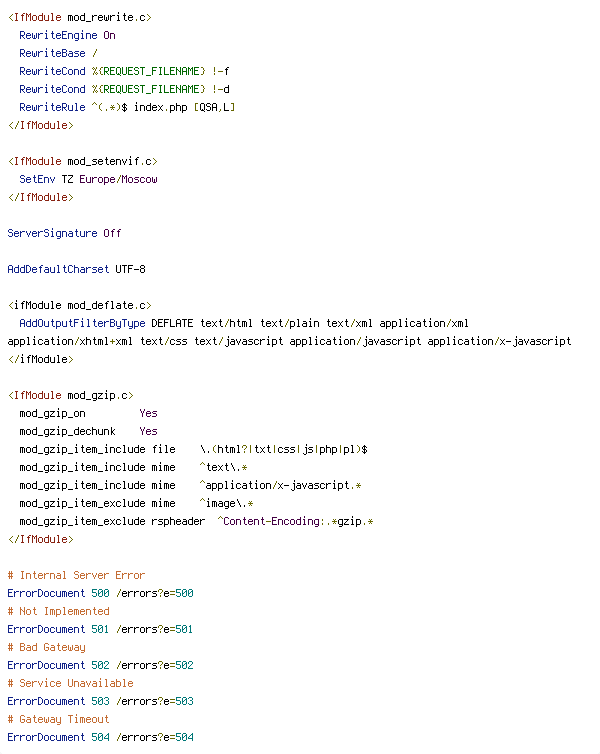Click the opening ifModule mod_deflate.c tag
600x754 pixels.
(80, 305)
